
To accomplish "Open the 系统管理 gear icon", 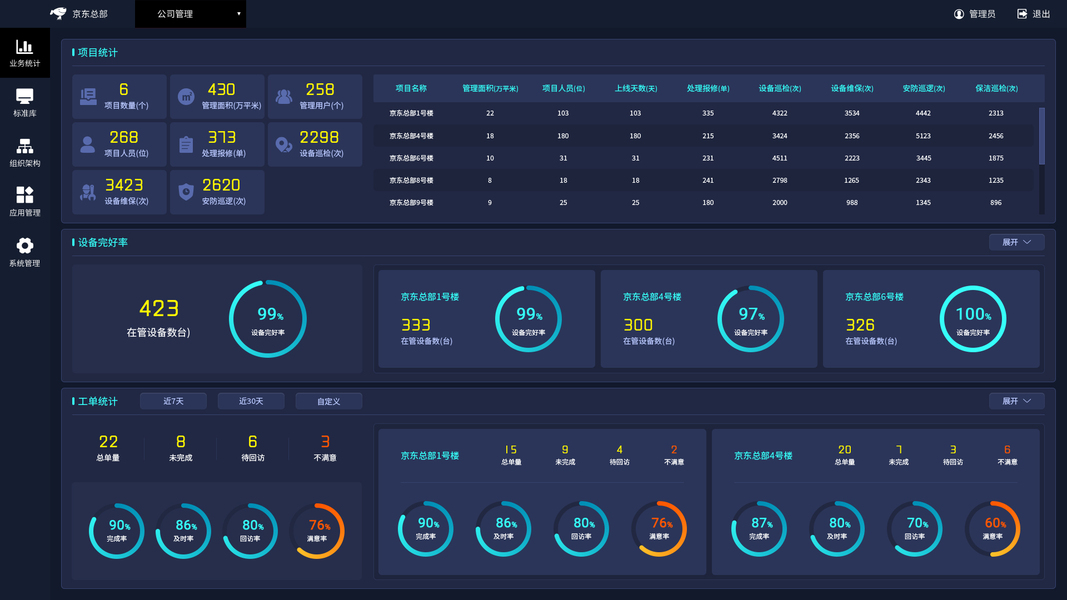I will (x=24, y=246).
